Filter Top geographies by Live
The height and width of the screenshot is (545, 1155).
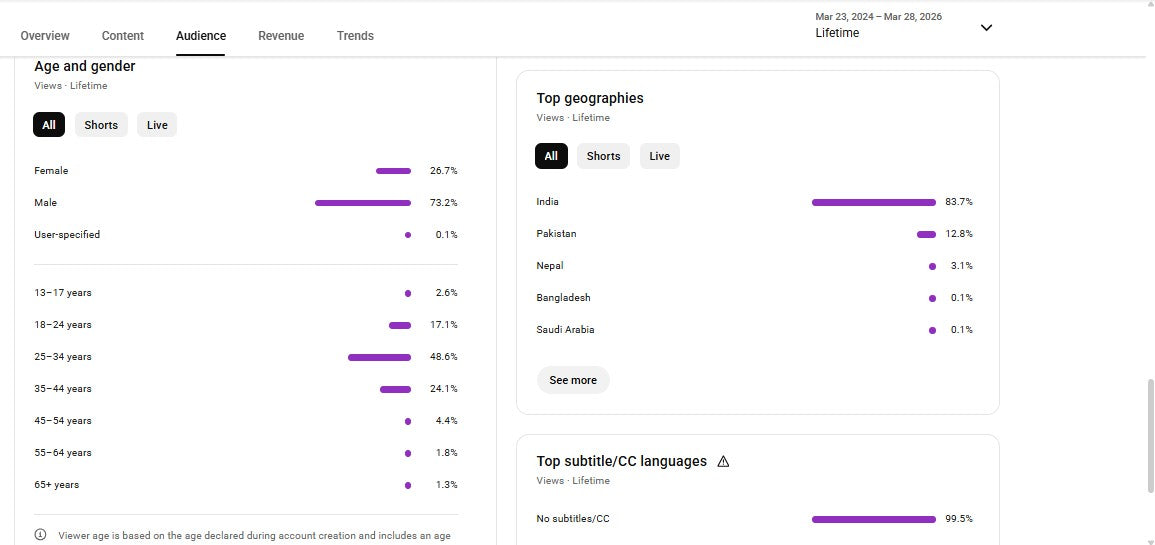click(659, 156)
